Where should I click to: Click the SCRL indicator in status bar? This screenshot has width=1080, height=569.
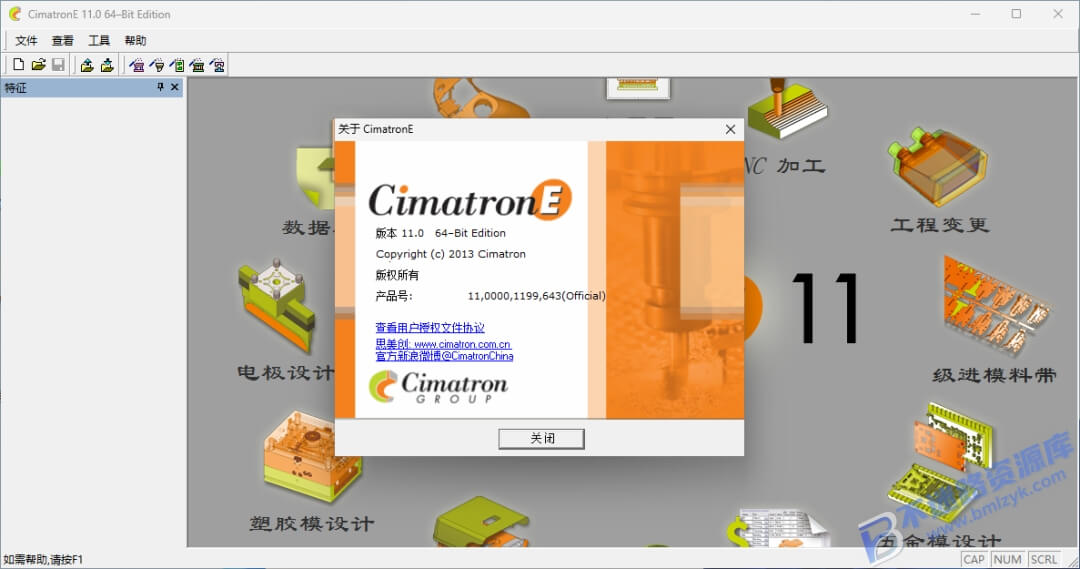coord(1044,559)
